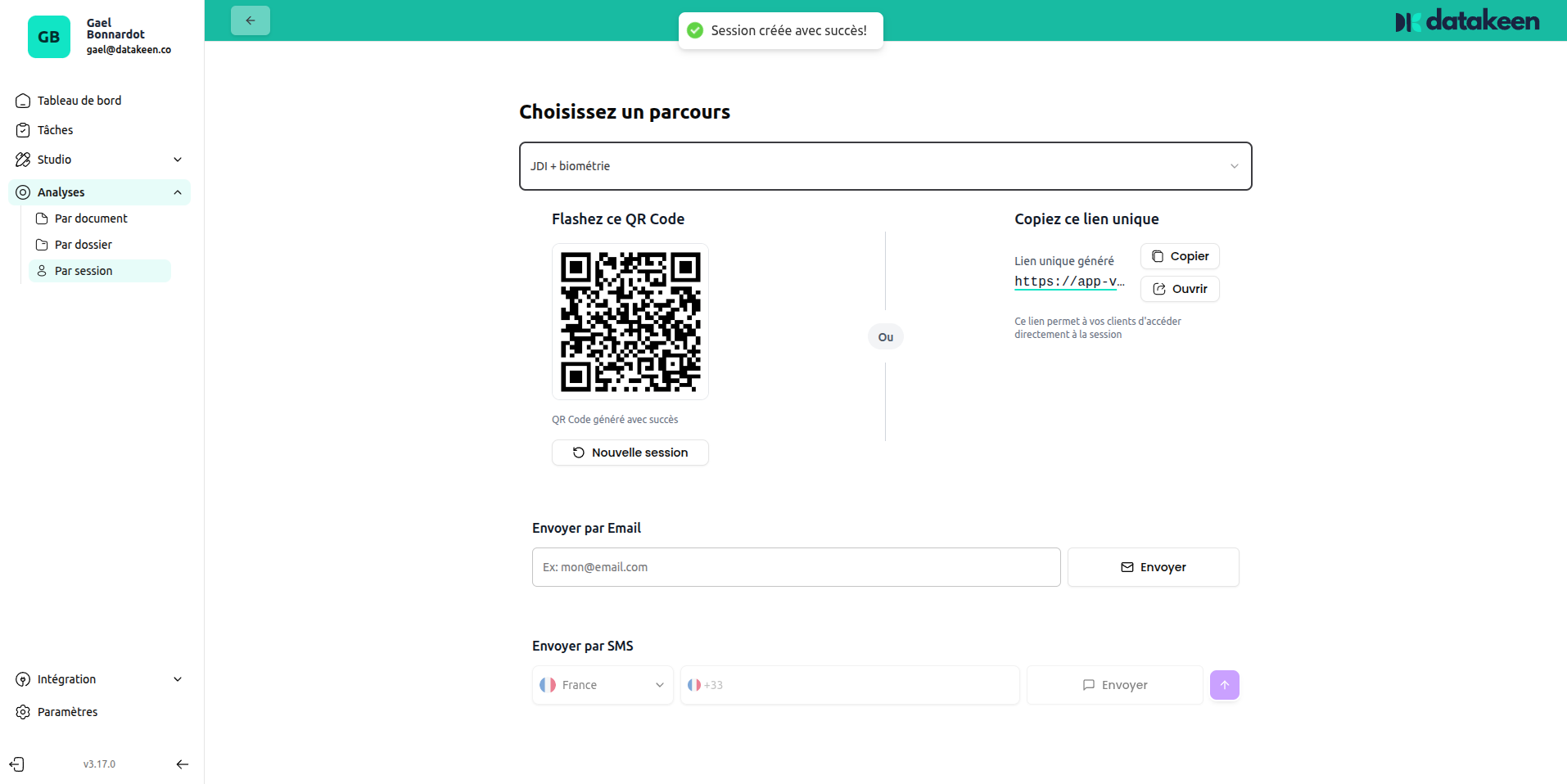Click the Nouvelle session button

click(630, 452)
